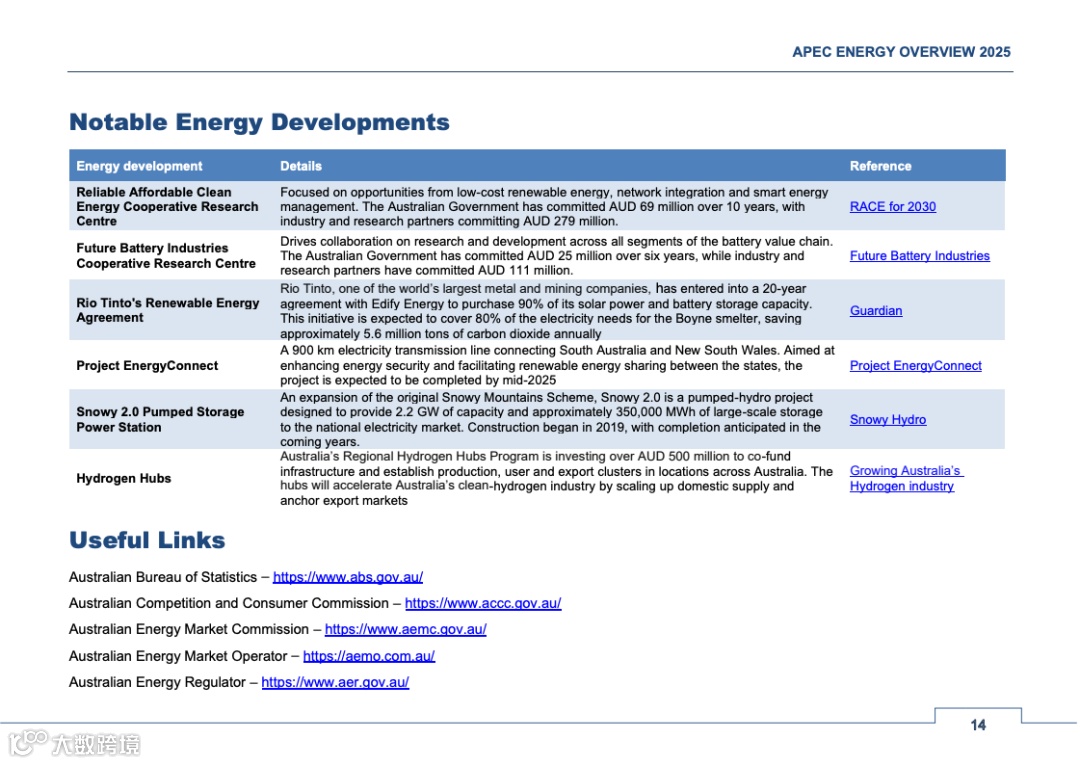This screenshot has width=1080, height=764.
Task: Visit the accc.gov.au link
Action: (483, 603)
